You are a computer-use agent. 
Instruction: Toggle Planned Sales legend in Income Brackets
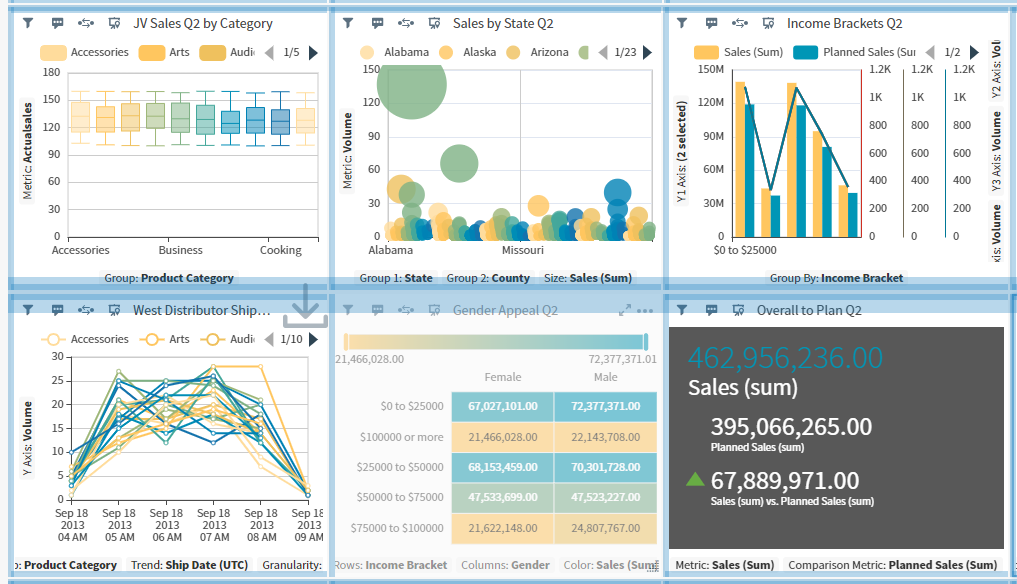(x=855, y=52)
